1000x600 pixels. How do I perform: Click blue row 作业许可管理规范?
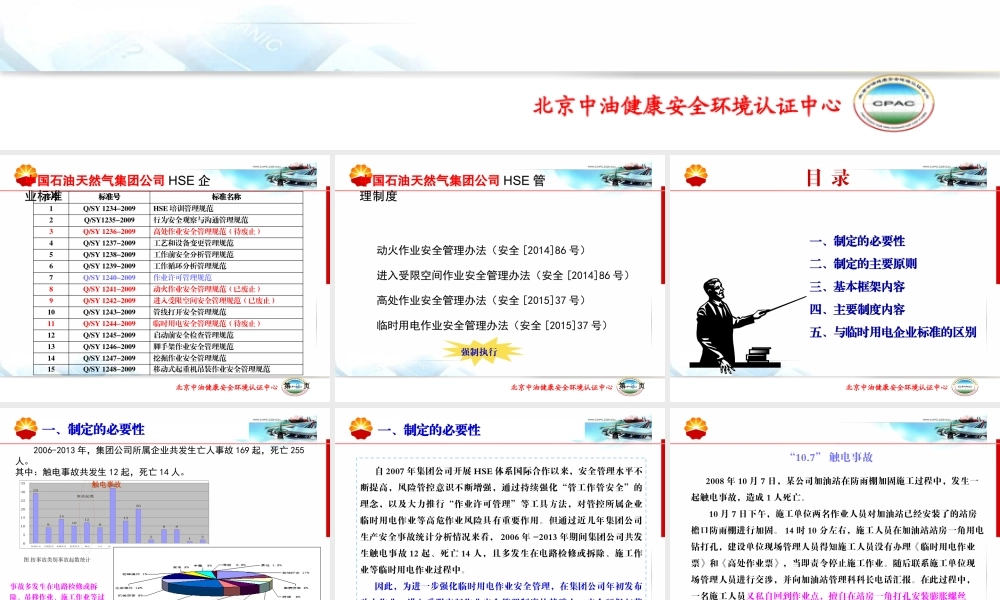[x=168, y=277]
